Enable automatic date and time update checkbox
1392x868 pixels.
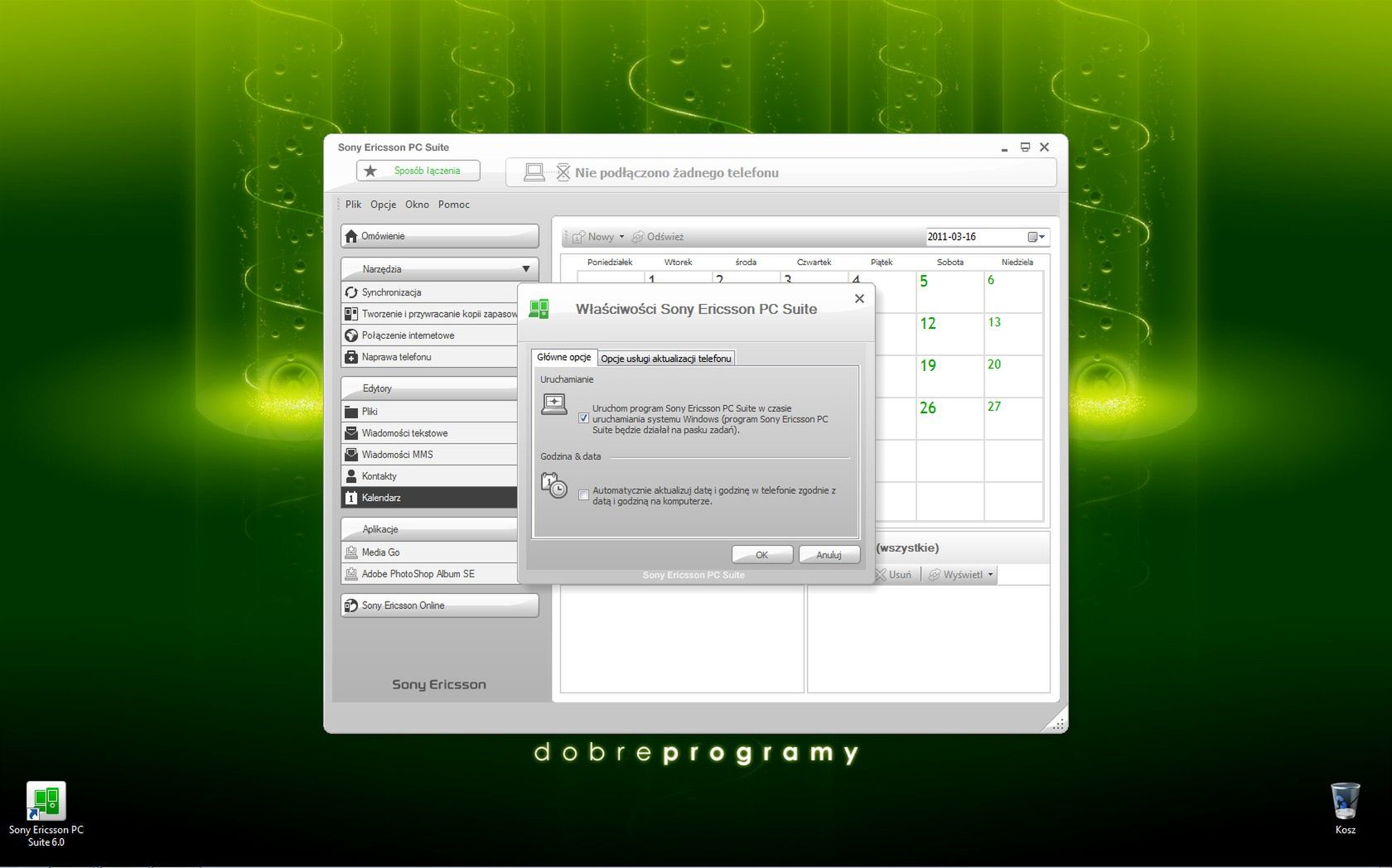[583, 495]
